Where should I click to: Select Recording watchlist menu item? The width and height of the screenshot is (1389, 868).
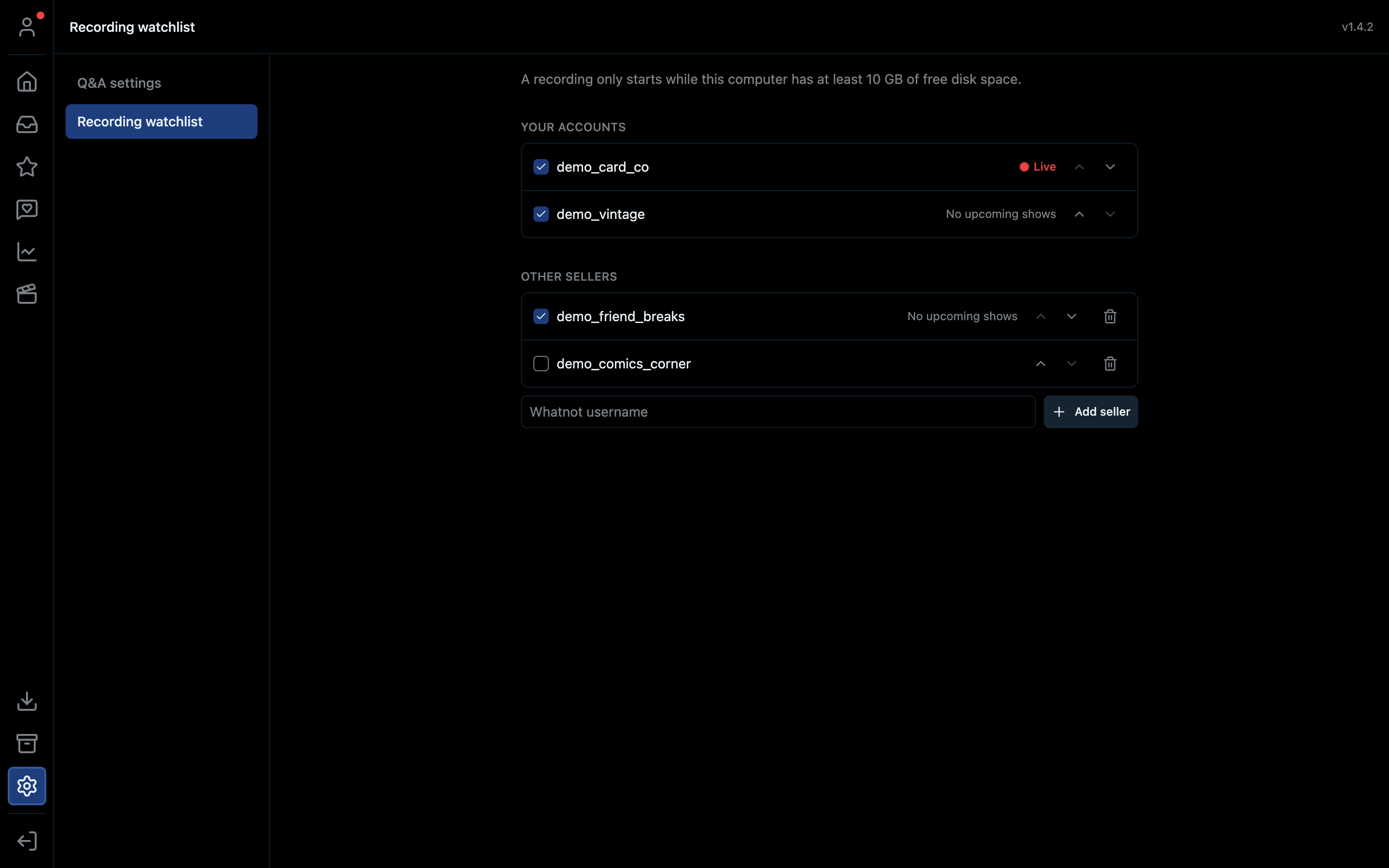[x=161, y=121]
